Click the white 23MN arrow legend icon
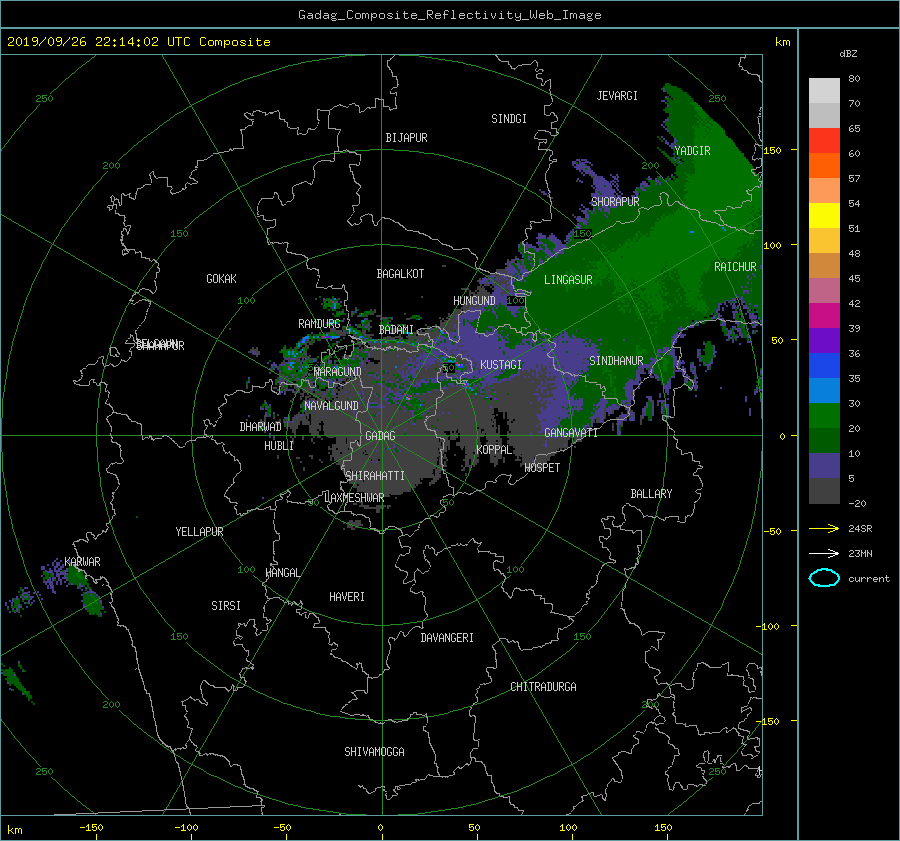This screenshot has width=900, height=841. point(824,553)
